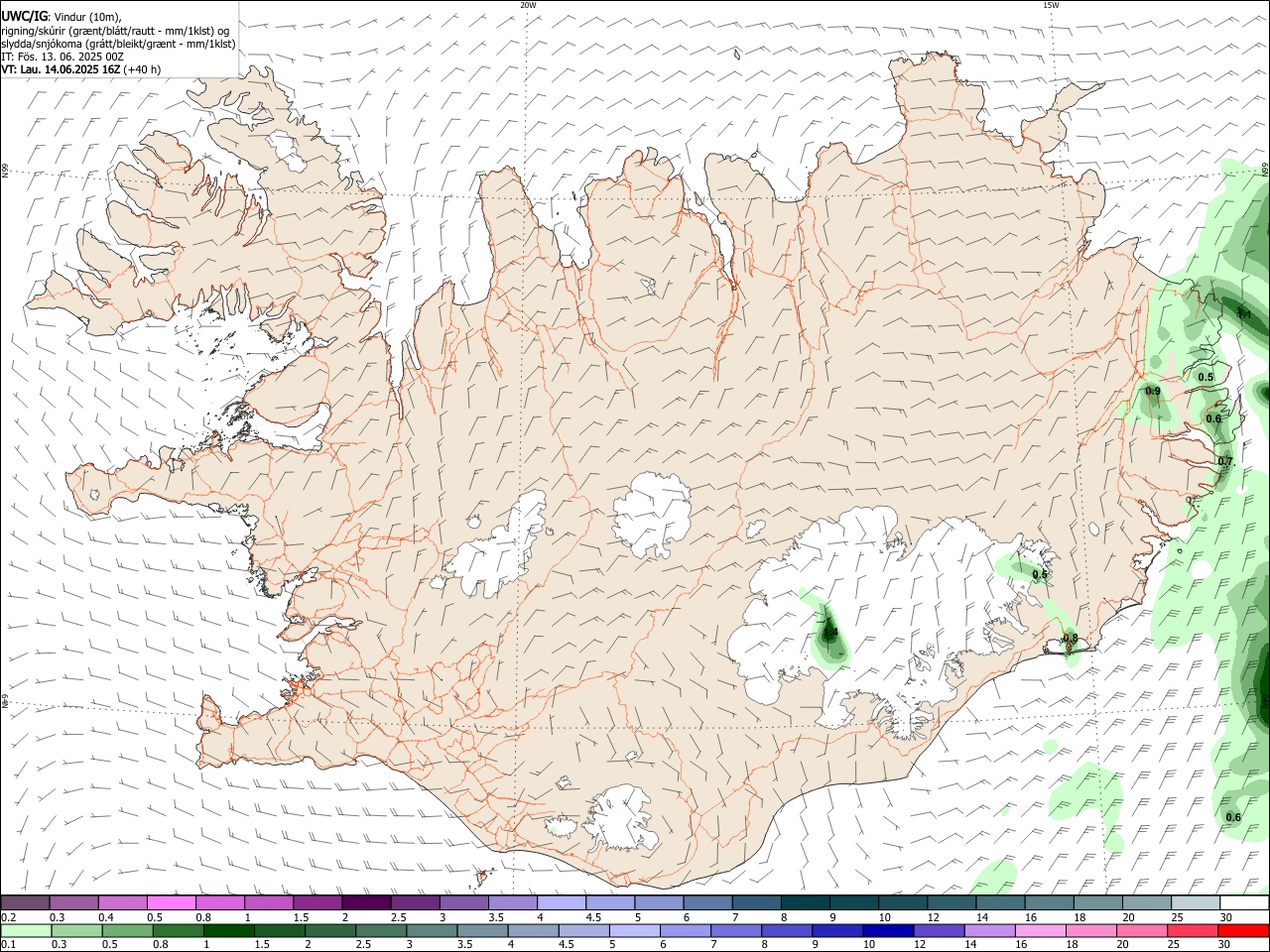Click the '1.5' label under the upper legend row
This screenshot has height=952, width=1270.
tap(301, 918)
